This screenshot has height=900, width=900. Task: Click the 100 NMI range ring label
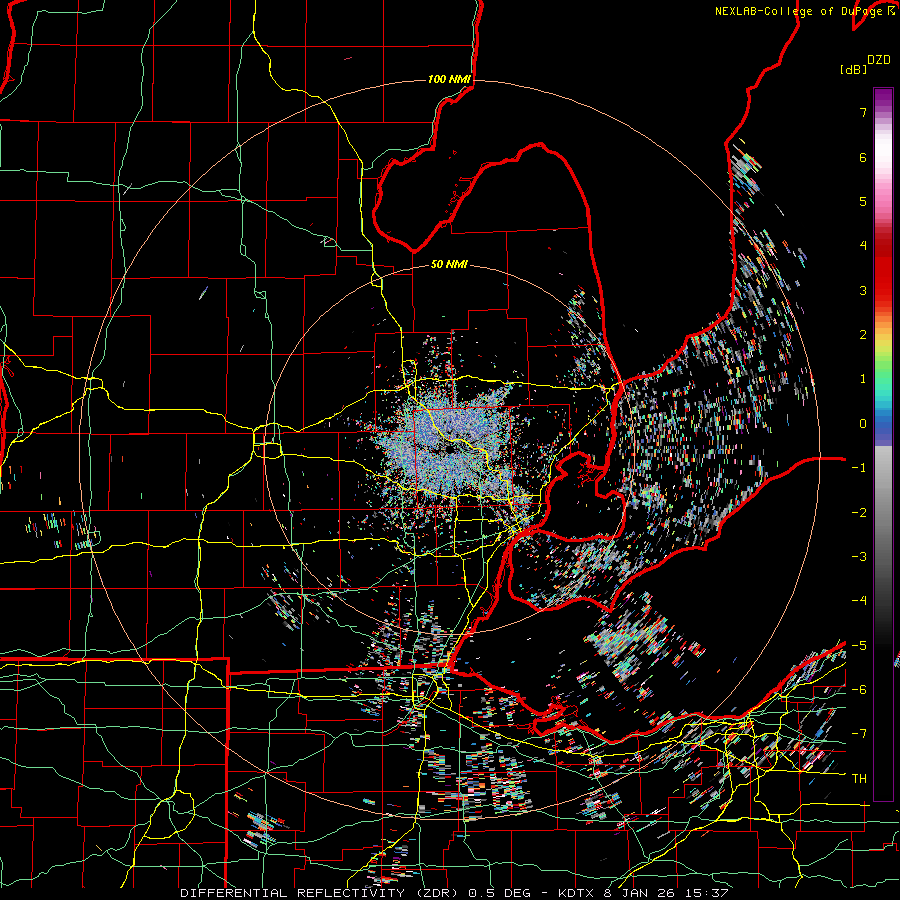[449, 79]
